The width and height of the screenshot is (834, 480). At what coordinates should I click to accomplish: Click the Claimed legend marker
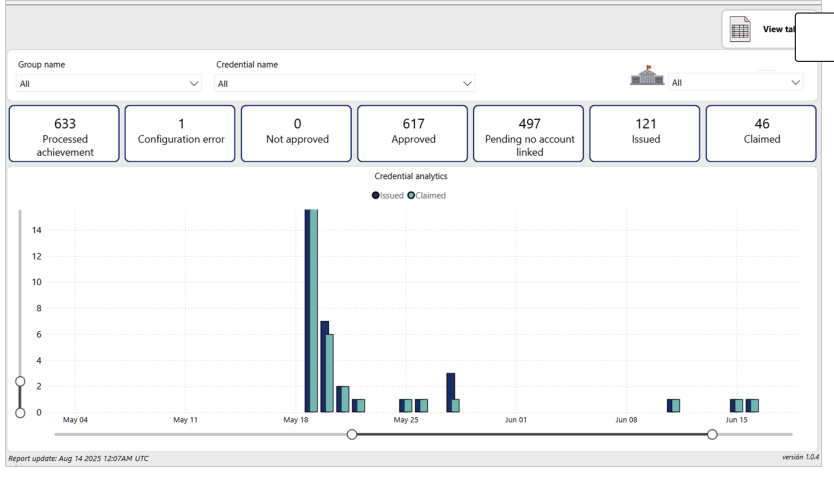point(411,195)
